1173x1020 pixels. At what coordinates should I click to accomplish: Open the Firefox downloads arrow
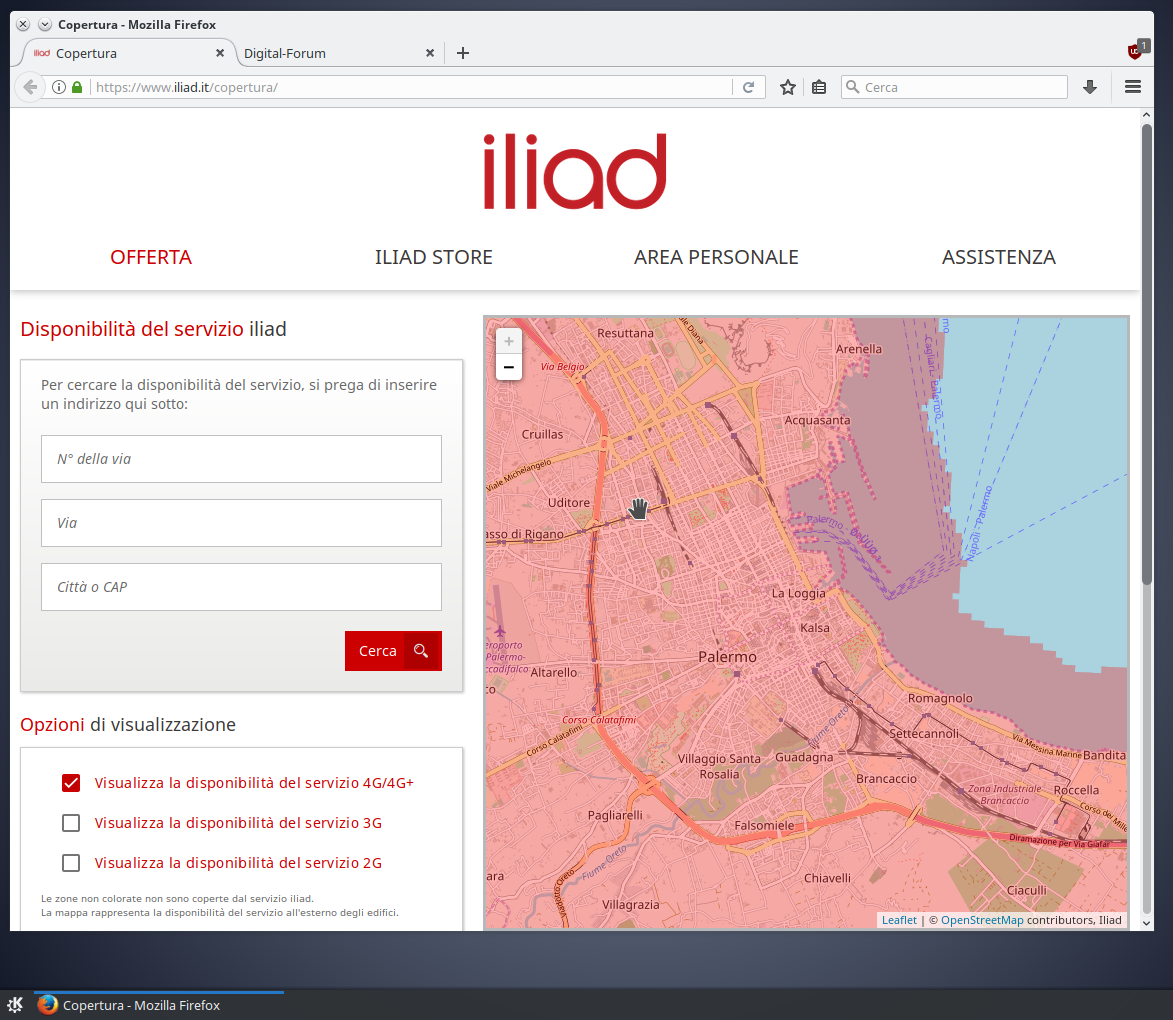click(x=1090, y=87)
